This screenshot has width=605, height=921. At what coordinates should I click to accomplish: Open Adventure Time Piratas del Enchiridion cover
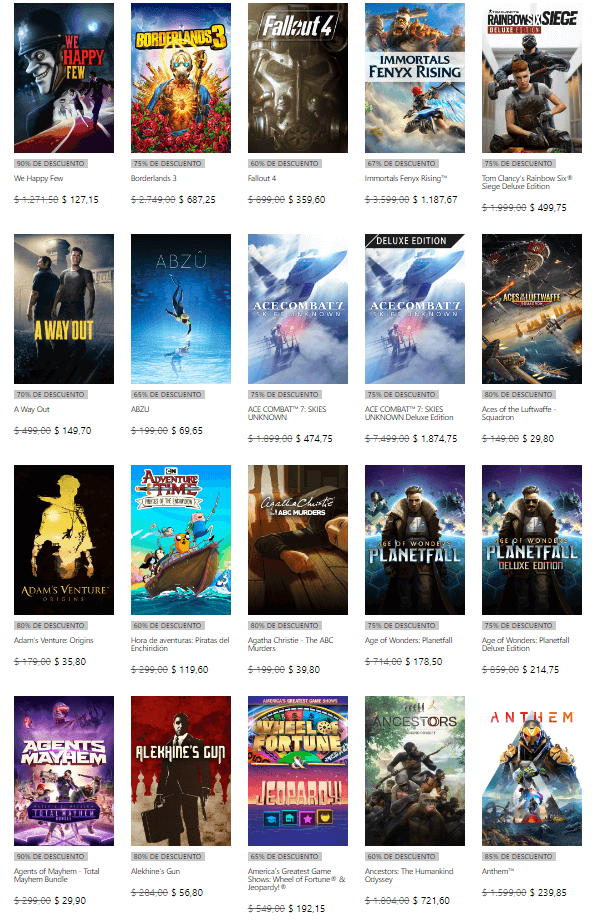coord(181,540)
